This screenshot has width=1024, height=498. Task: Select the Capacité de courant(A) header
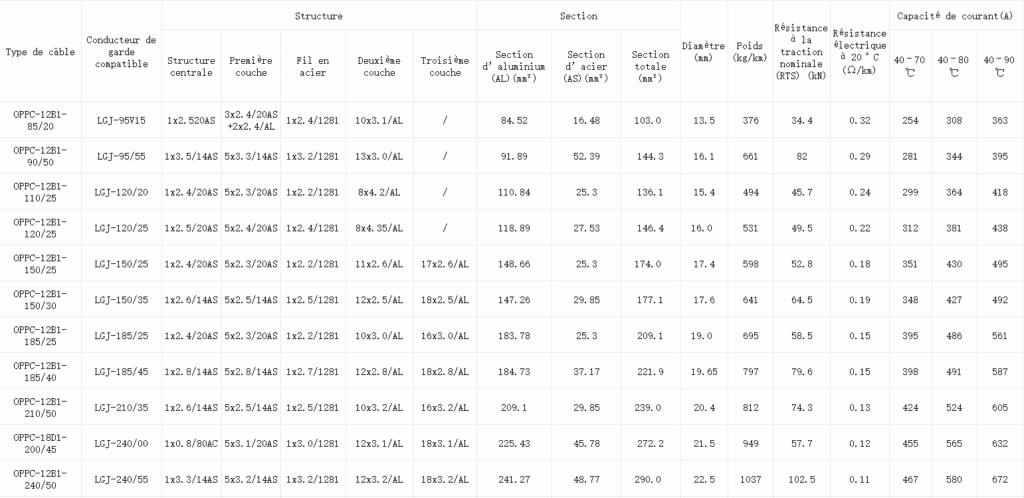pyautogui.click(x=955, y=16)
